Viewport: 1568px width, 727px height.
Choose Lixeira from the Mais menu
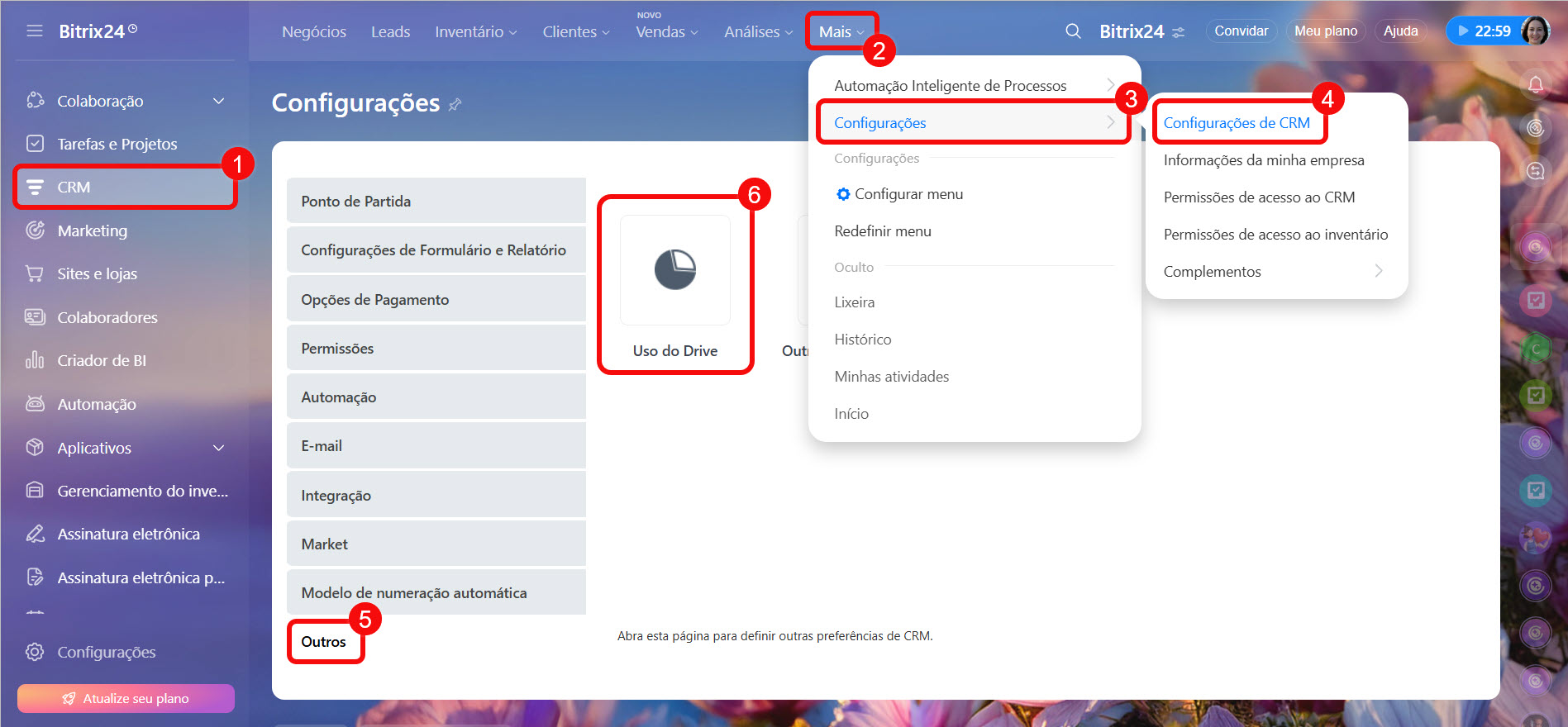pos(854,302)
